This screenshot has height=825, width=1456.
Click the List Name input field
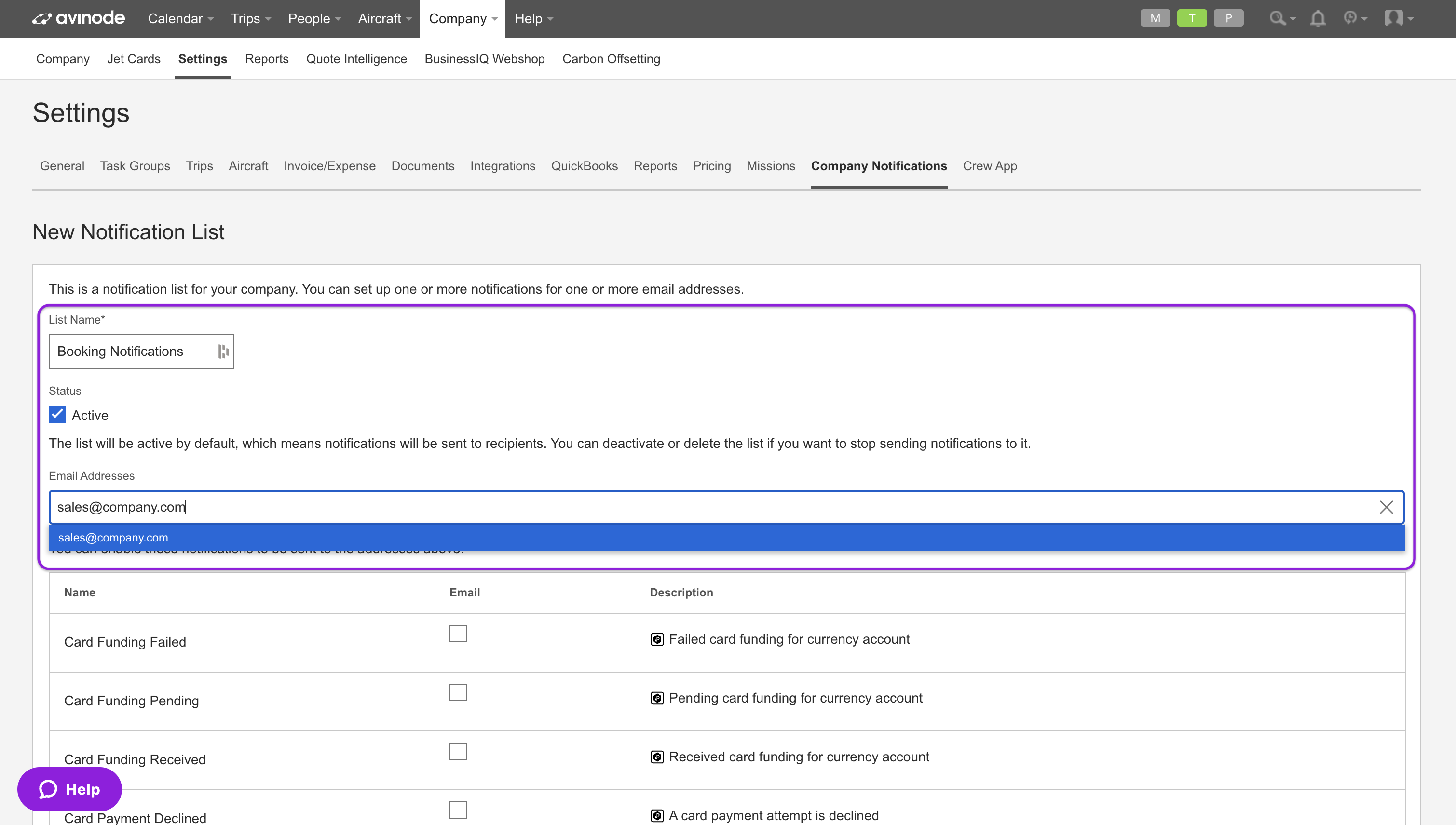click(x=141, y=352)
